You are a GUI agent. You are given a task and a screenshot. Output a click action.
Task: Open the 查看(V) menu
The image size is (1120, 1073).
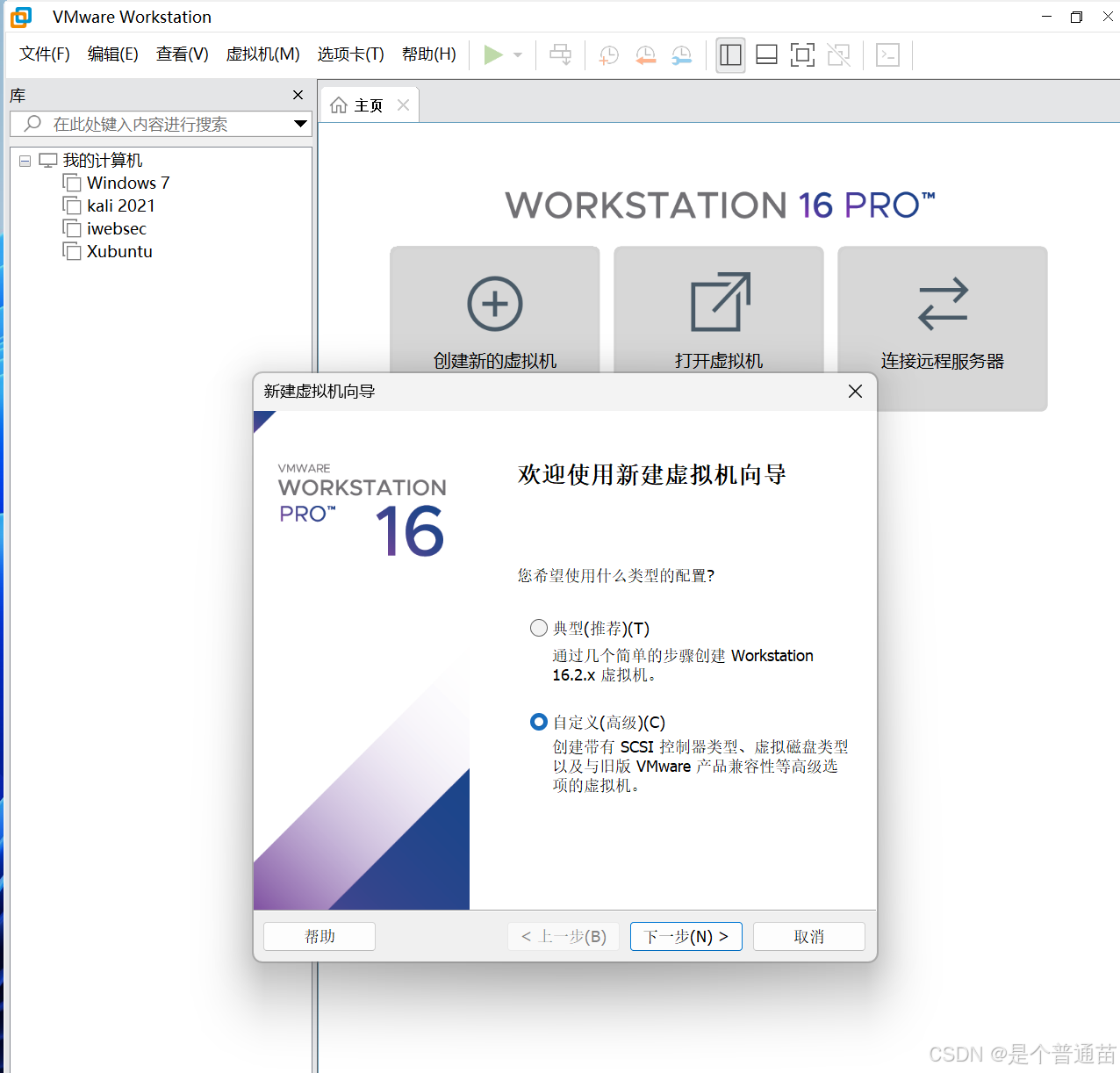pyautogui.click(x=183, y=54)
